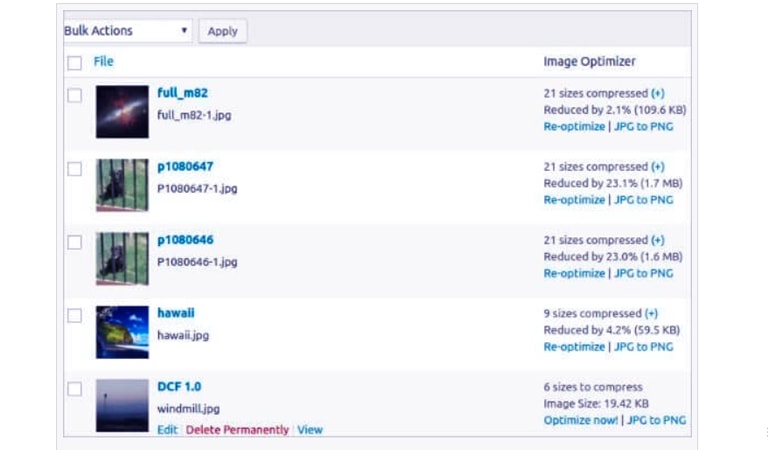Convert full_m82 with JPG to PNG
This screenshot has width=768, height=450.
tap(644, 126)
